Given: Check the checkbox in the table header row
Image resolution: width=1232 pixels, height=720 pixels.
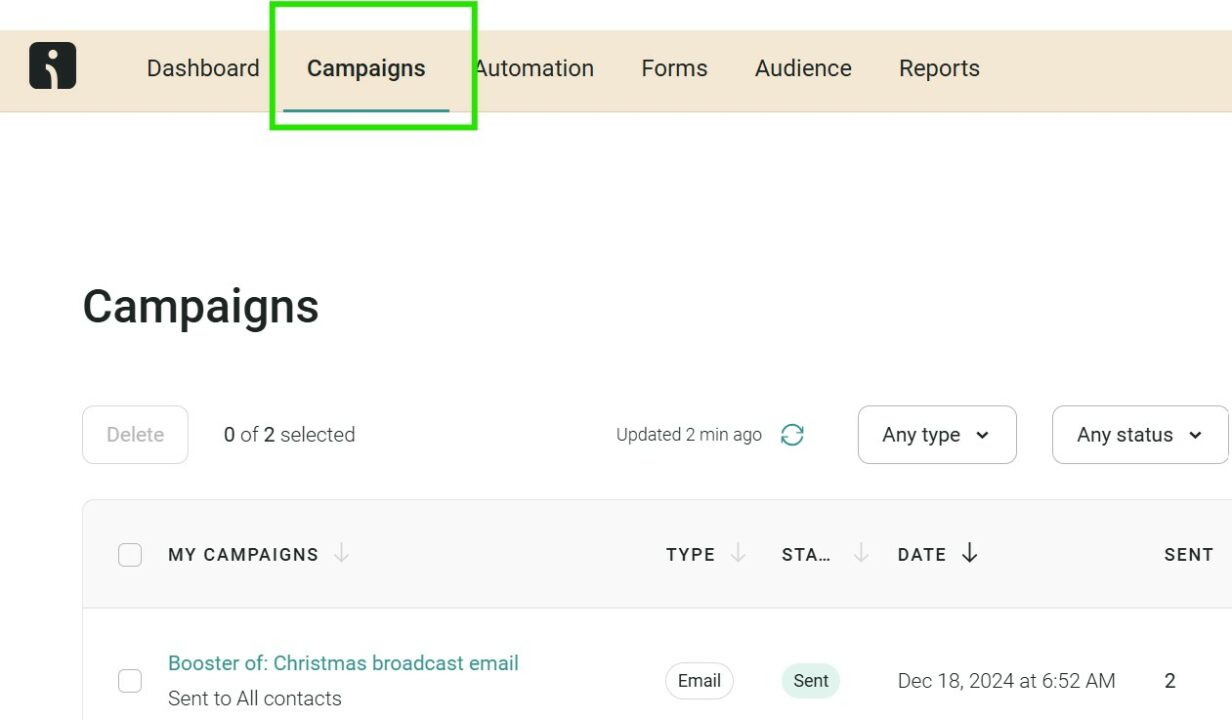Looking at the screenshot, I should coord(129,554).
